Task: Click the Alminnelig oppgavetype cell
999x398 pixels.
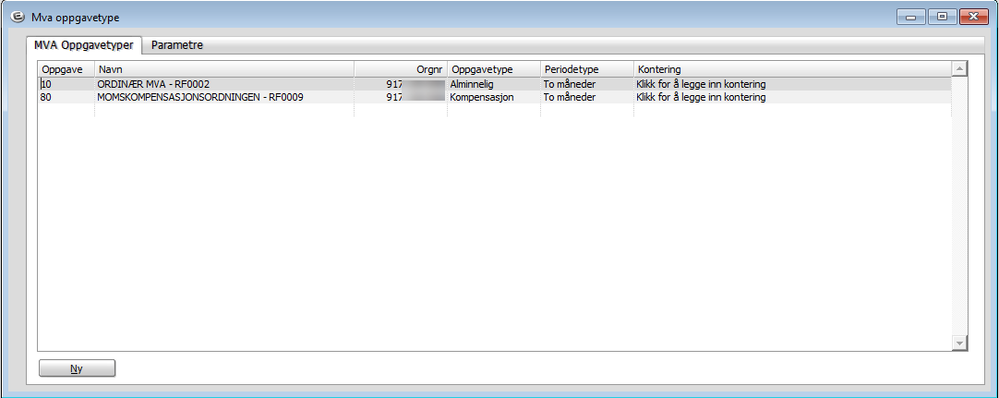Action: (494, 84)
